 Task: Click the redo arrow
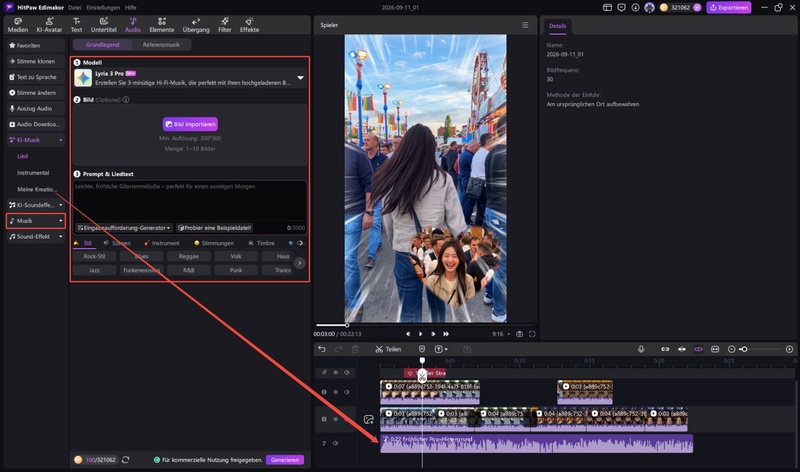click(x=338, y=349)
